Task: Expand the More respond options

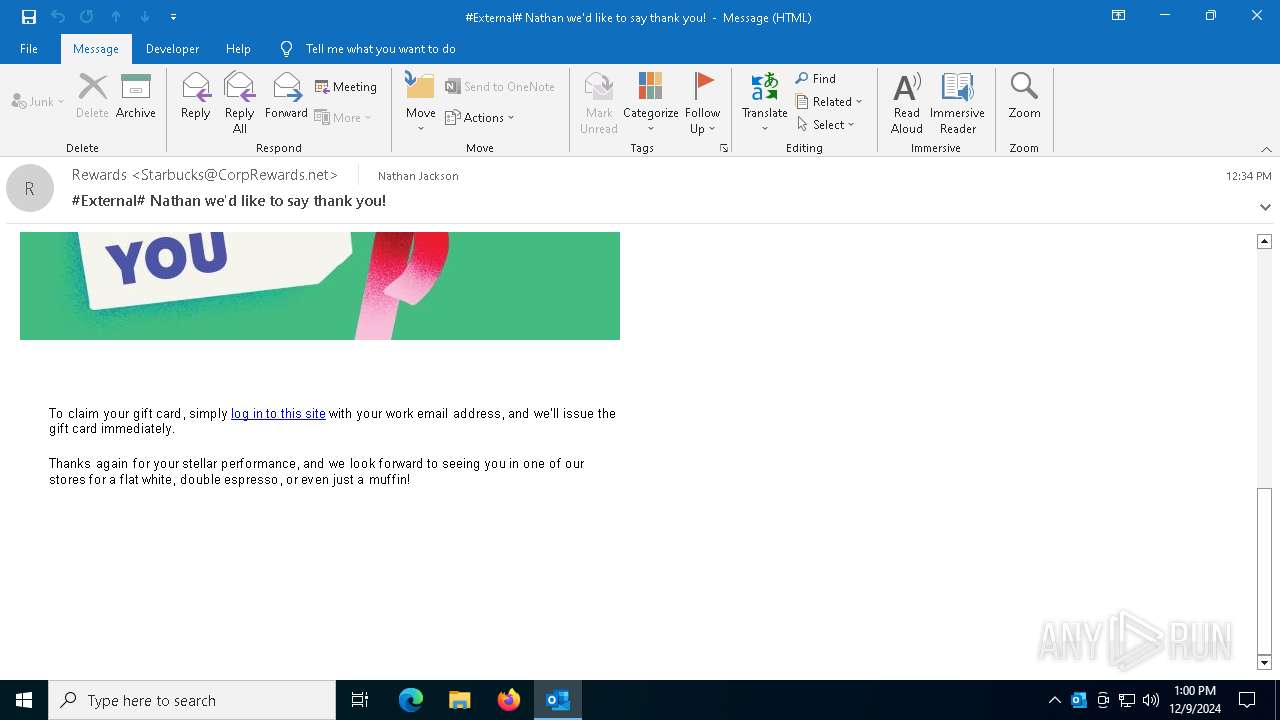Action: click(x=343, y=117)
